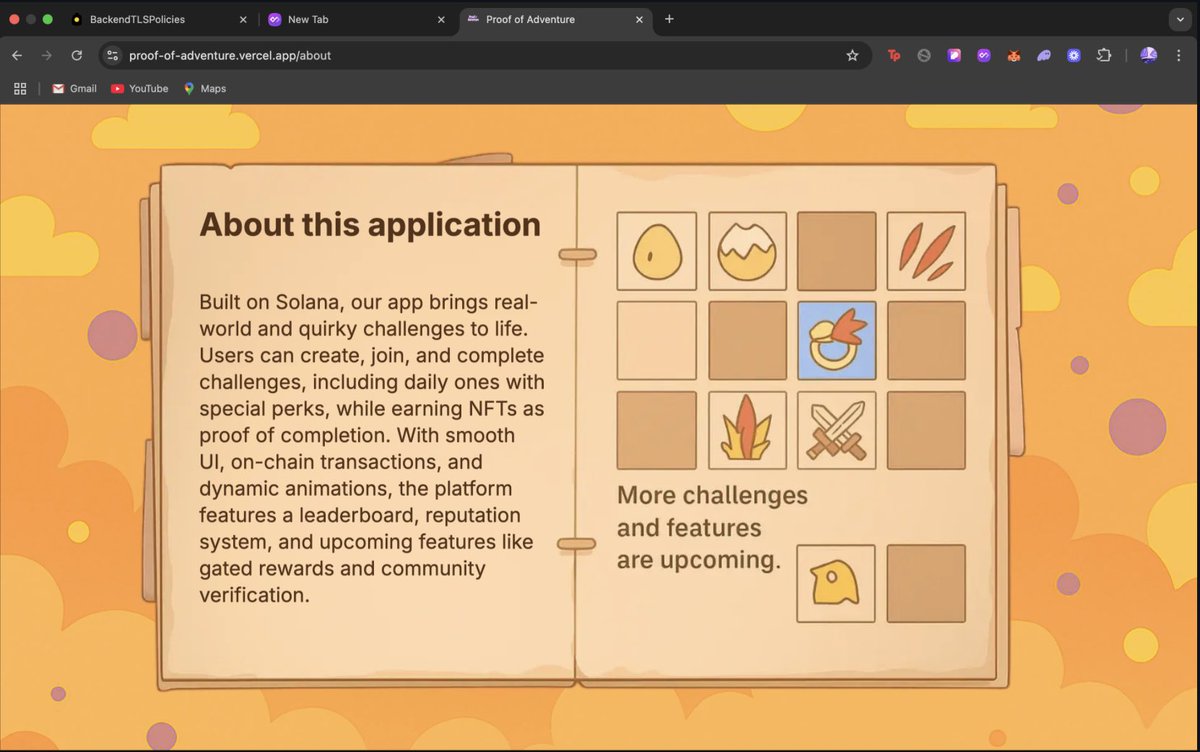This screenshot has height=752, width=1200.
Task: Click the light empty tile below the egg
Action: click(x=657, y=340)
